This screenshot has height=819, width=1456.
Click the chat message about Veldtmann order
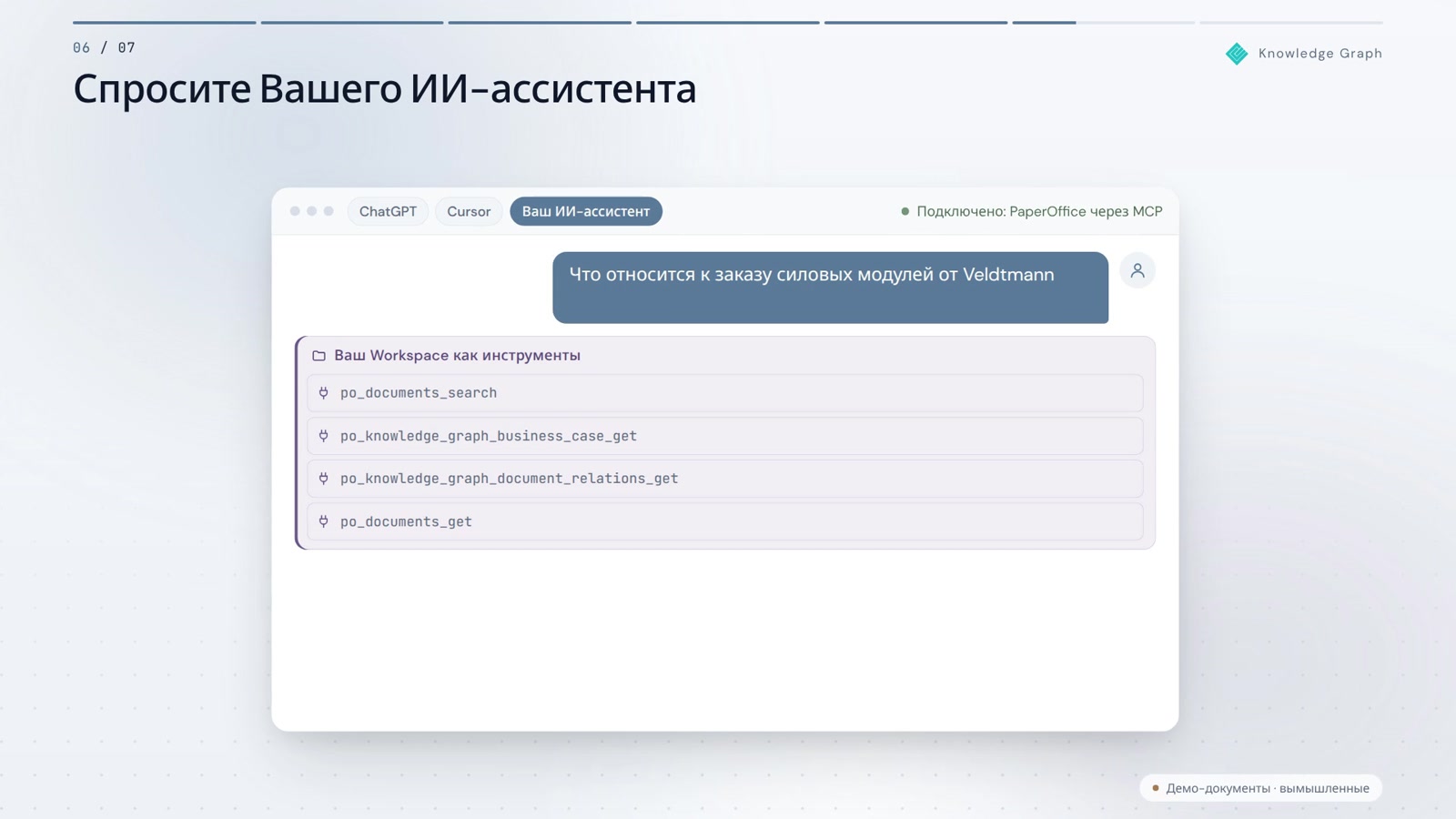[830, 288]
